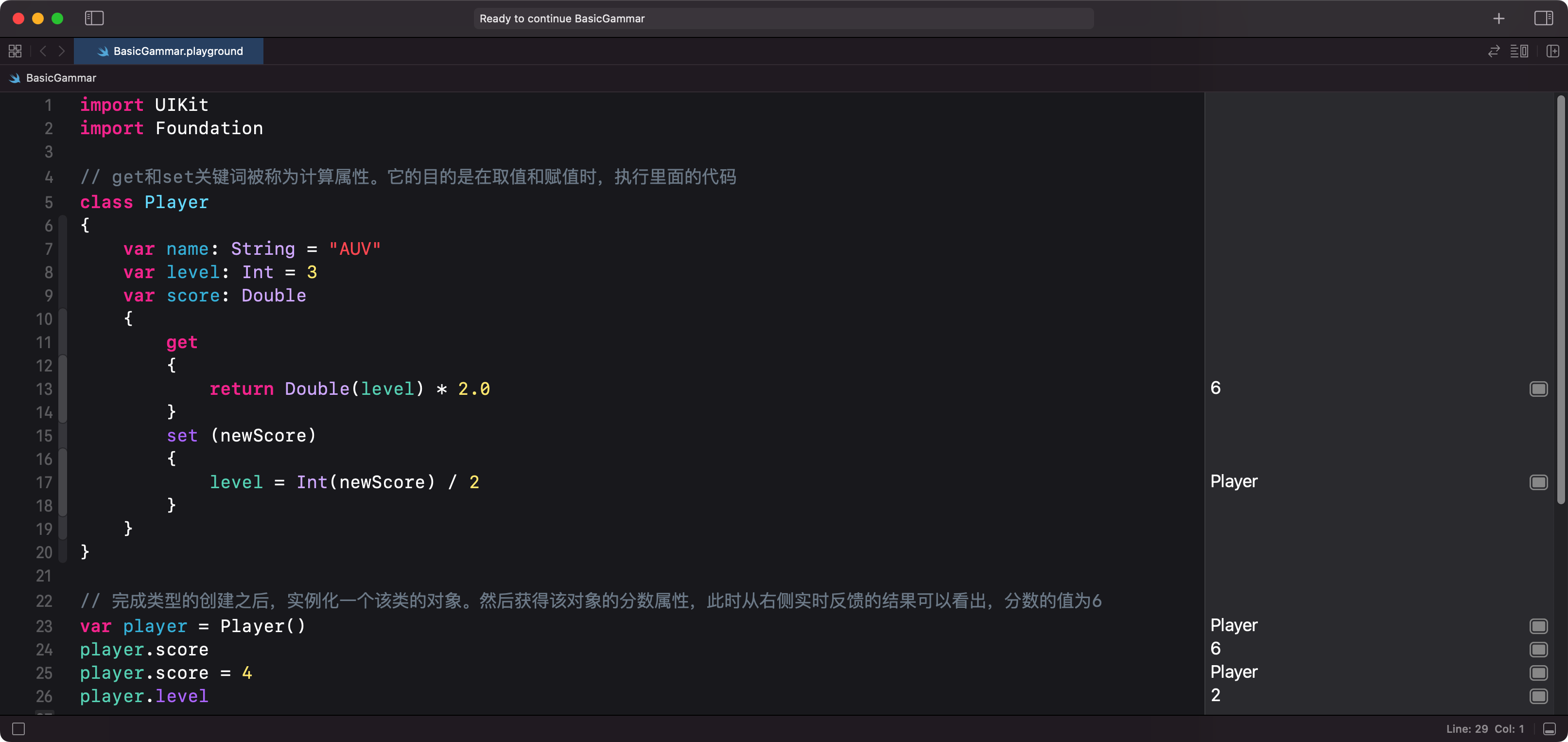1568x742 pixels.
Task: Show quick look for result on line 13
Action: [1539, 389]
